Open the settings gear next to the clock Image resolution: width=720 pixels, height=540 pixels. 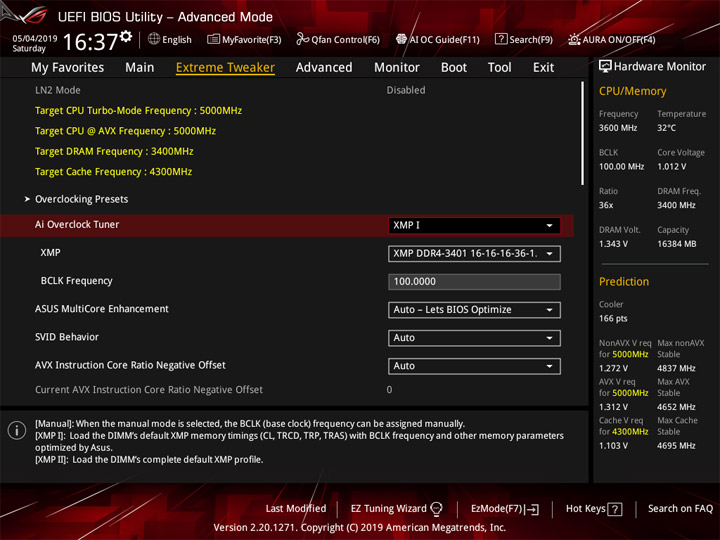click(126, 36)
